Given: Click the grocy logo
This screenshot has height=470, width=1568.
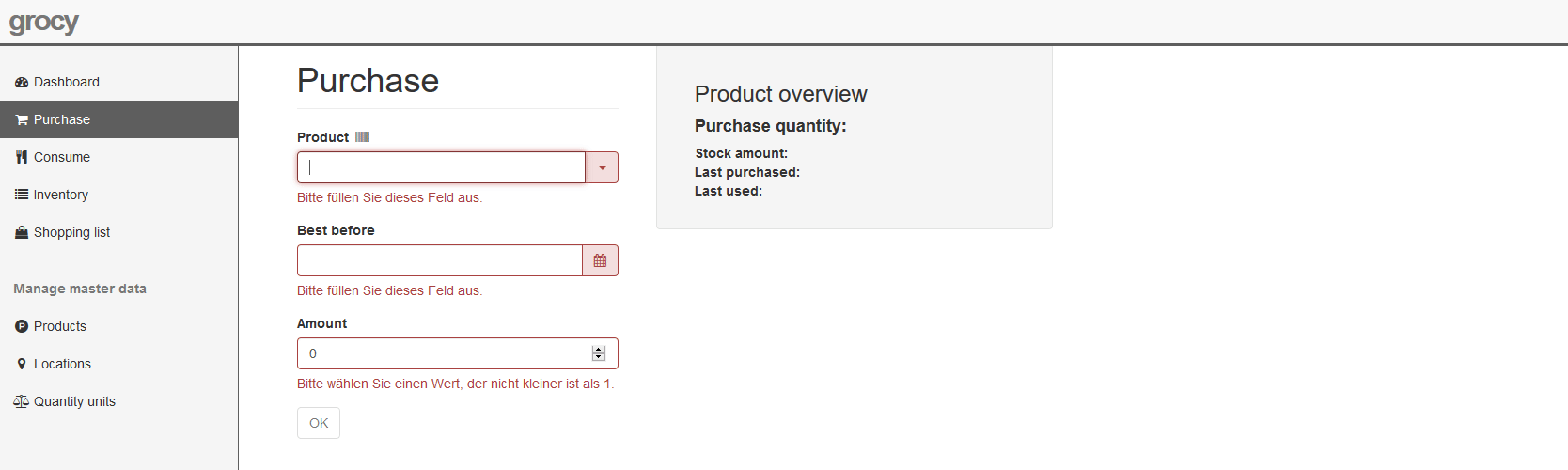Looking at the screenshot, I should click(44, 22).
